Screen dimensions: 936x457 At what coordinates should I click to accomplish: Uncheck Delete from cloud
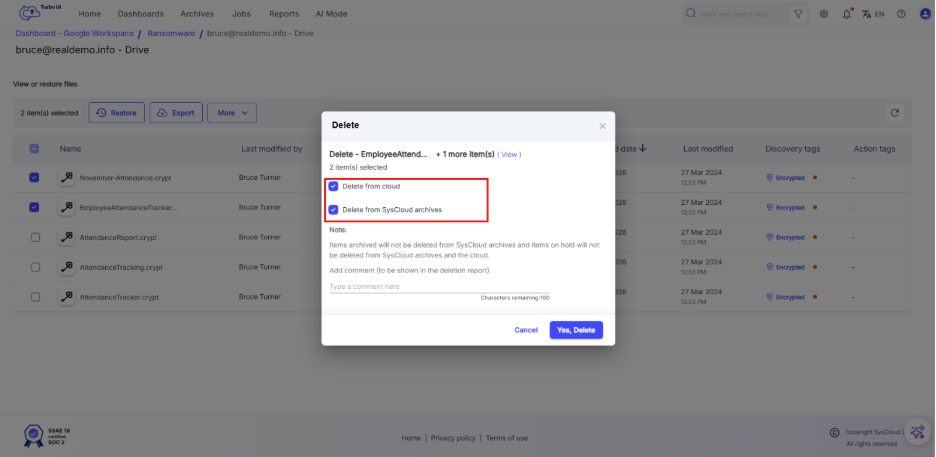pos(334,186)
